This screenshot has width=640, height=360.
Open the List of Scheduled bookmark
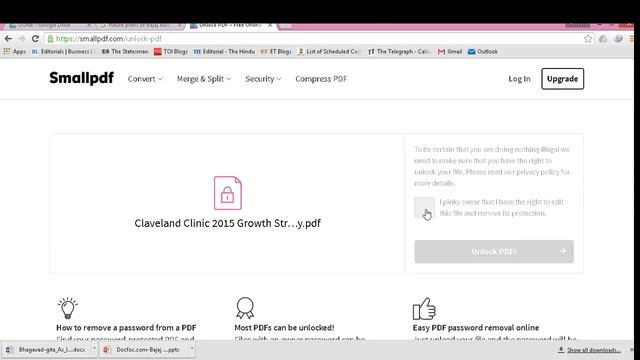(x=329, y=51)
